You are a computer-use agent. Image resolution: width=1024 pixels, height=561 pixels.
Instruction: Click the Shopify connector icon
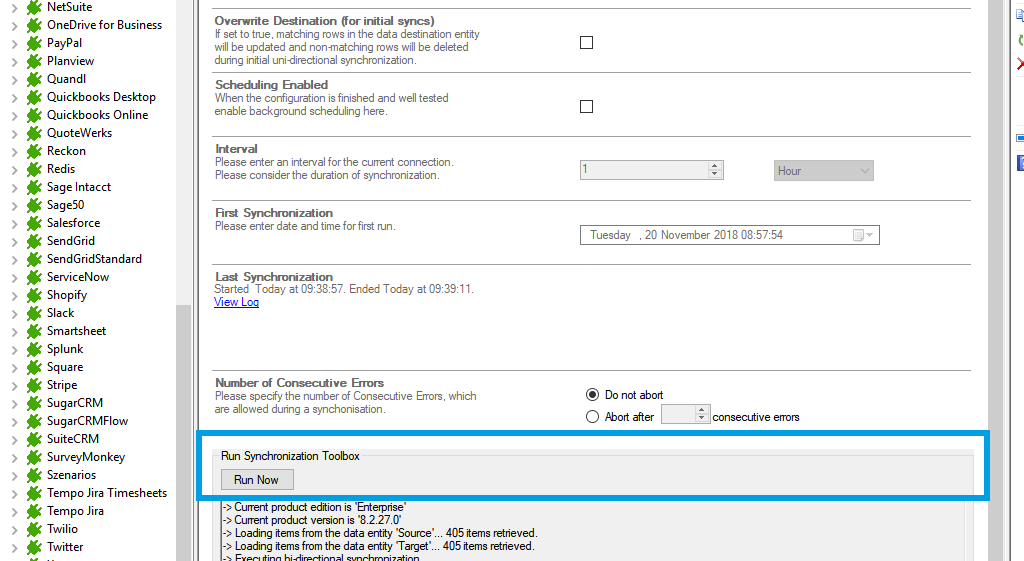34,295
